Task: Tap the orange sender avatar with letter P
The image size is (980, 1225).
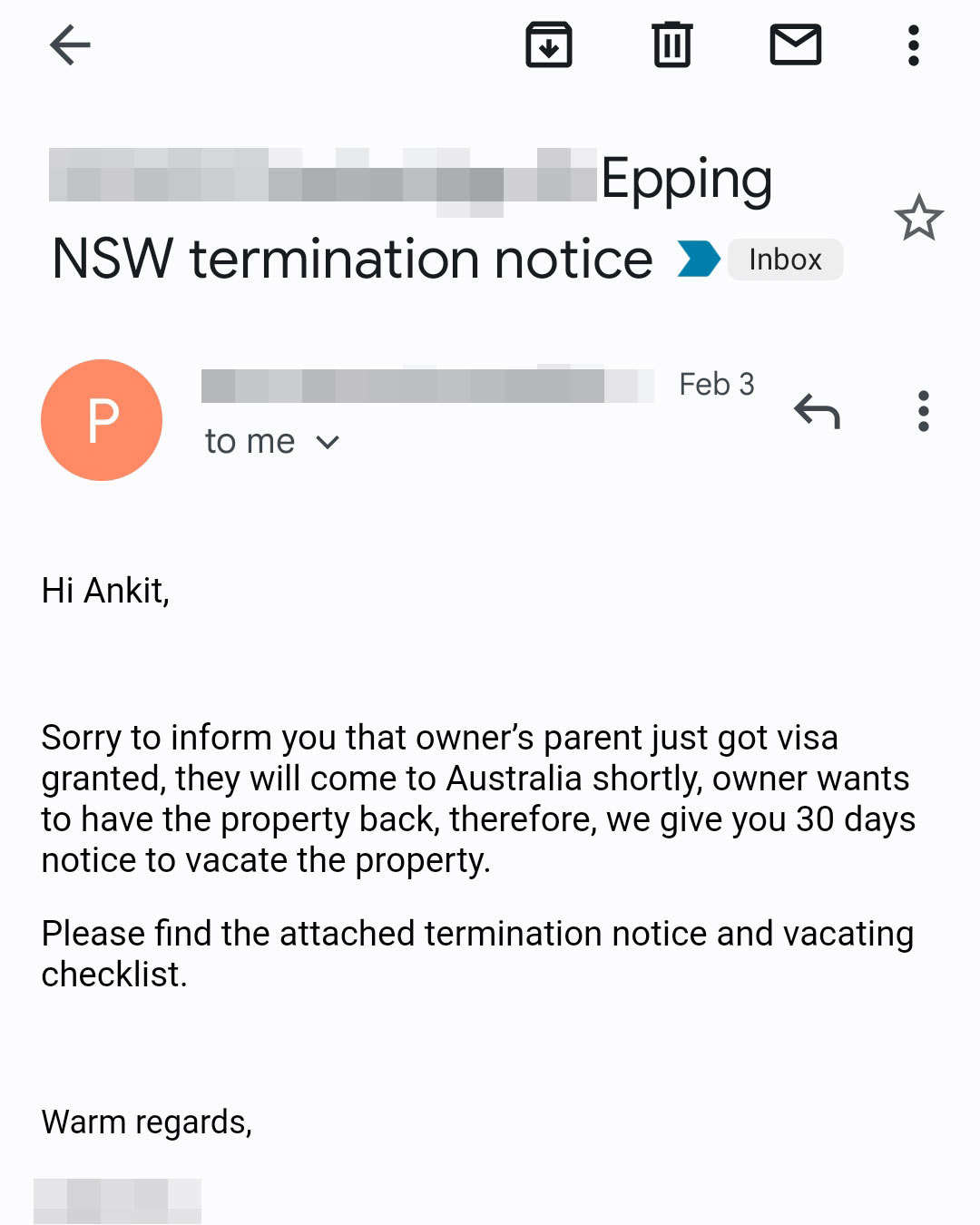Action: [102, 419]
